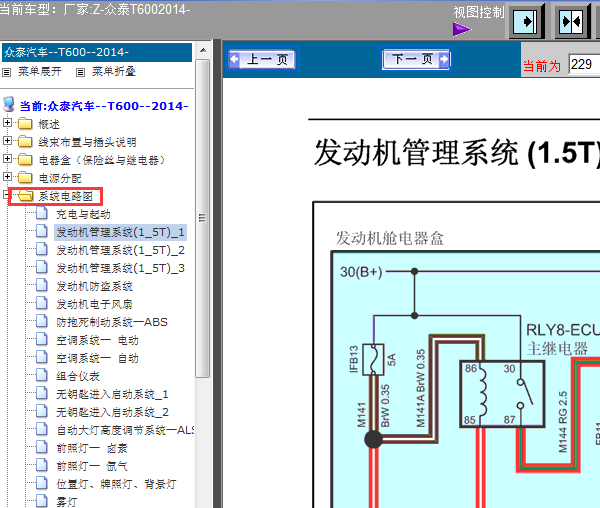Open 无钥匙进入启动系统_1 diagram
The height and width of the screenshot is (508, 600).
pyautogui.click(x=112, y=394)
